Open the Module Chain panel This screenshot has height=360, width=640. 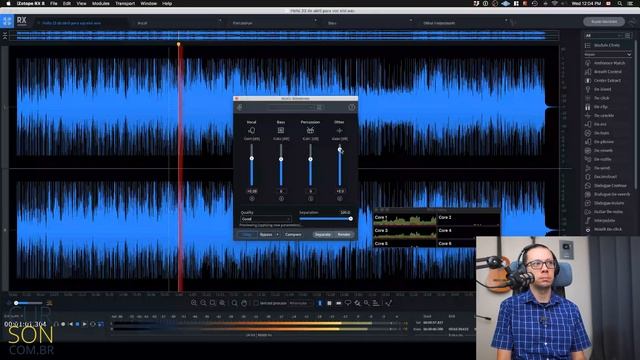(x=607, y=45)
